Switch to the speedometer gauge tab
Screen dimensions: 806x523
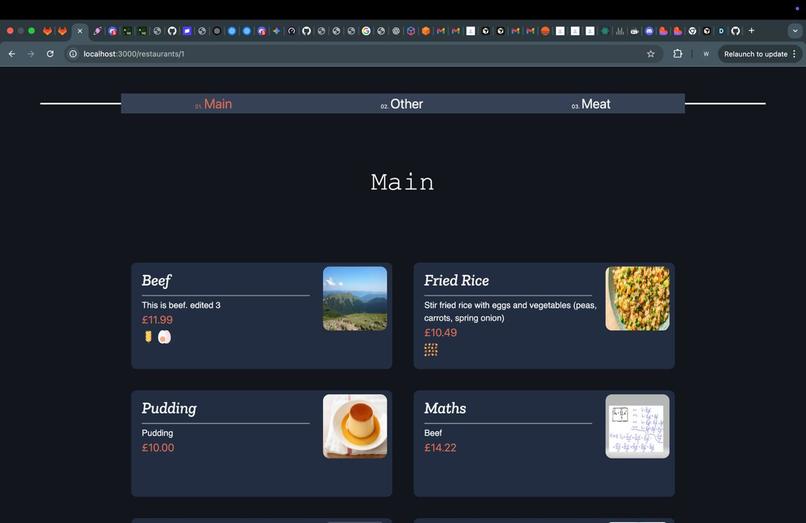291,31
